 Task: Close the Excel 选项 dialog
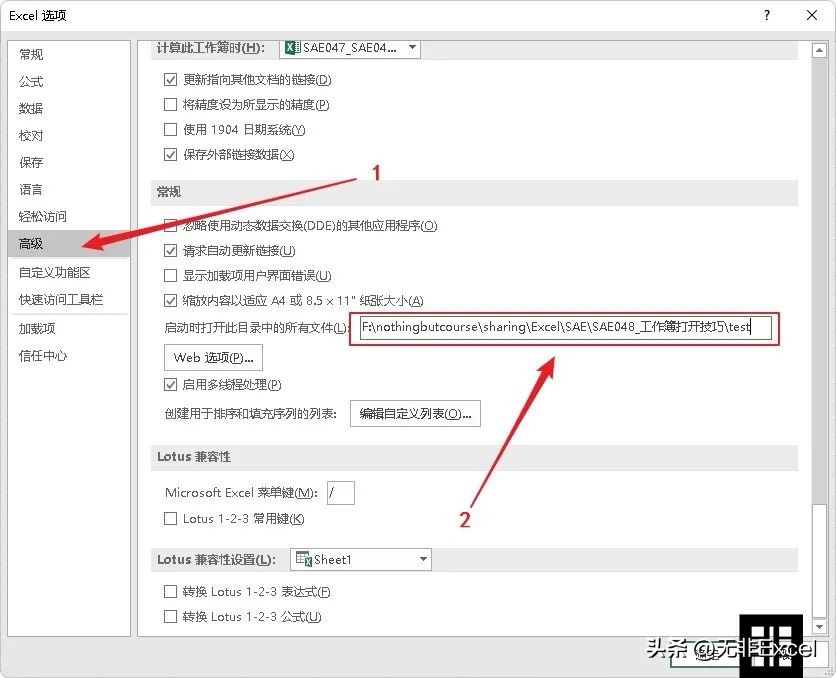coord(811,15)
